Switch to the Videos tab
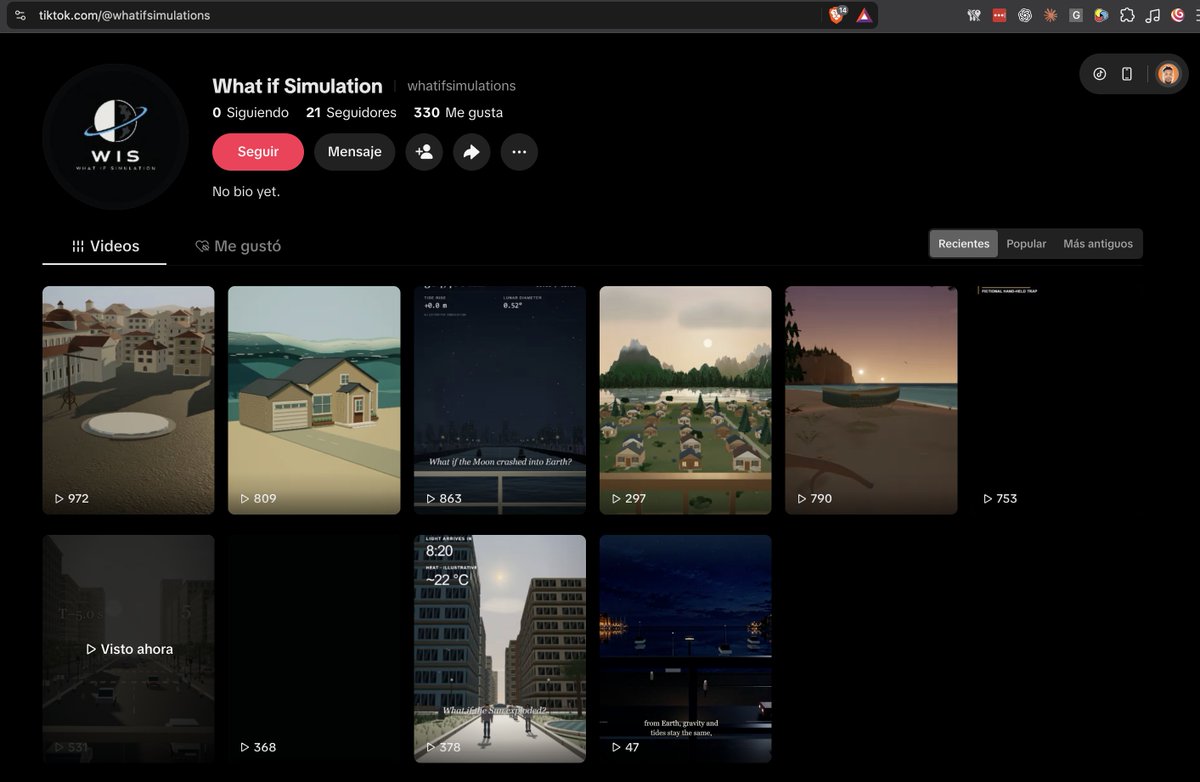Viewport: 1200px width, 782px height. tap(105, 246)
